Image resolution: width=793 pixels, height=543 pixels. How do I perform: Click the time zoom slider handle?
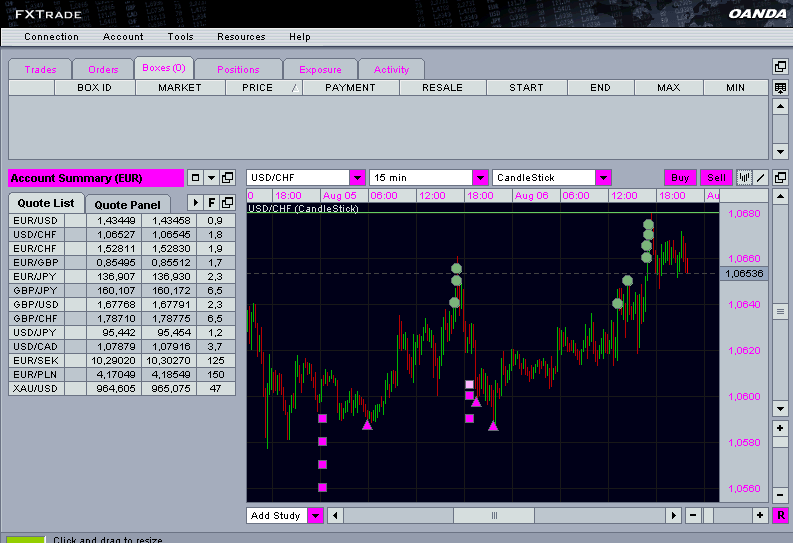point(708,516)
